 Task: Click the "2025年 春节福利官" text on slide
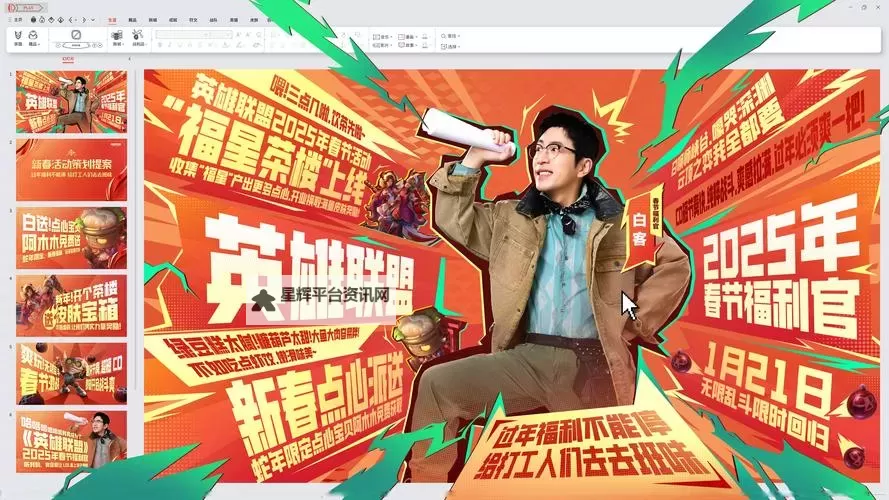click(x=781, y=266)
